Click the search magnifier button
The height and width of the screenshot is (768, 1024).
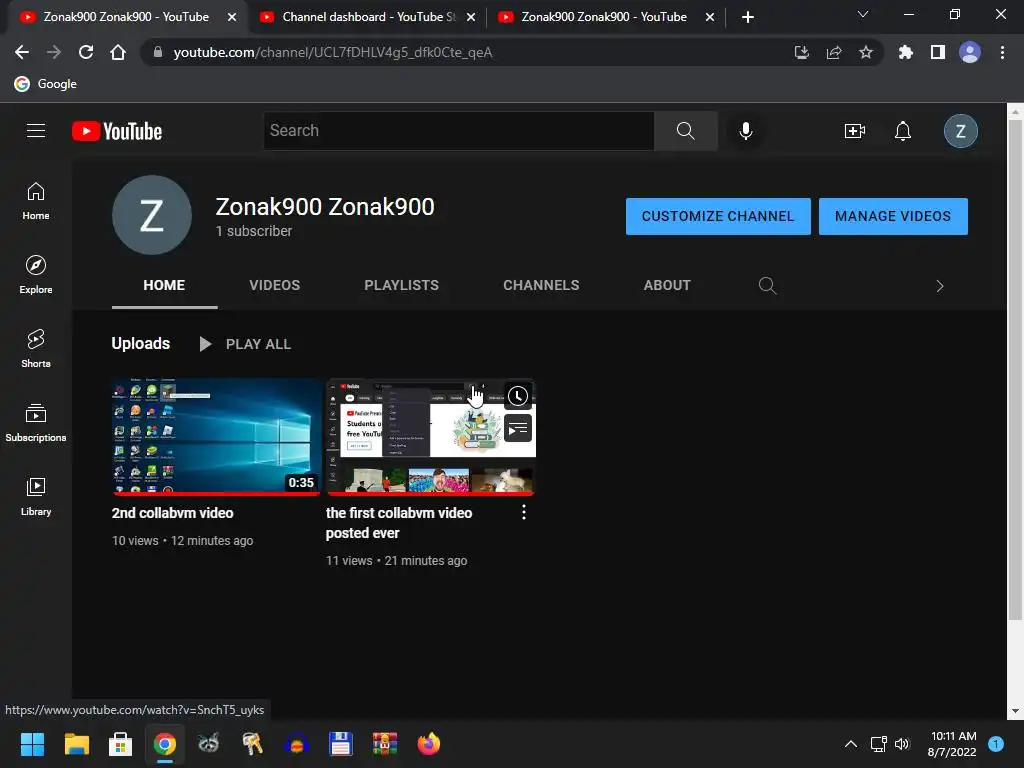click(x=685, y=131)
